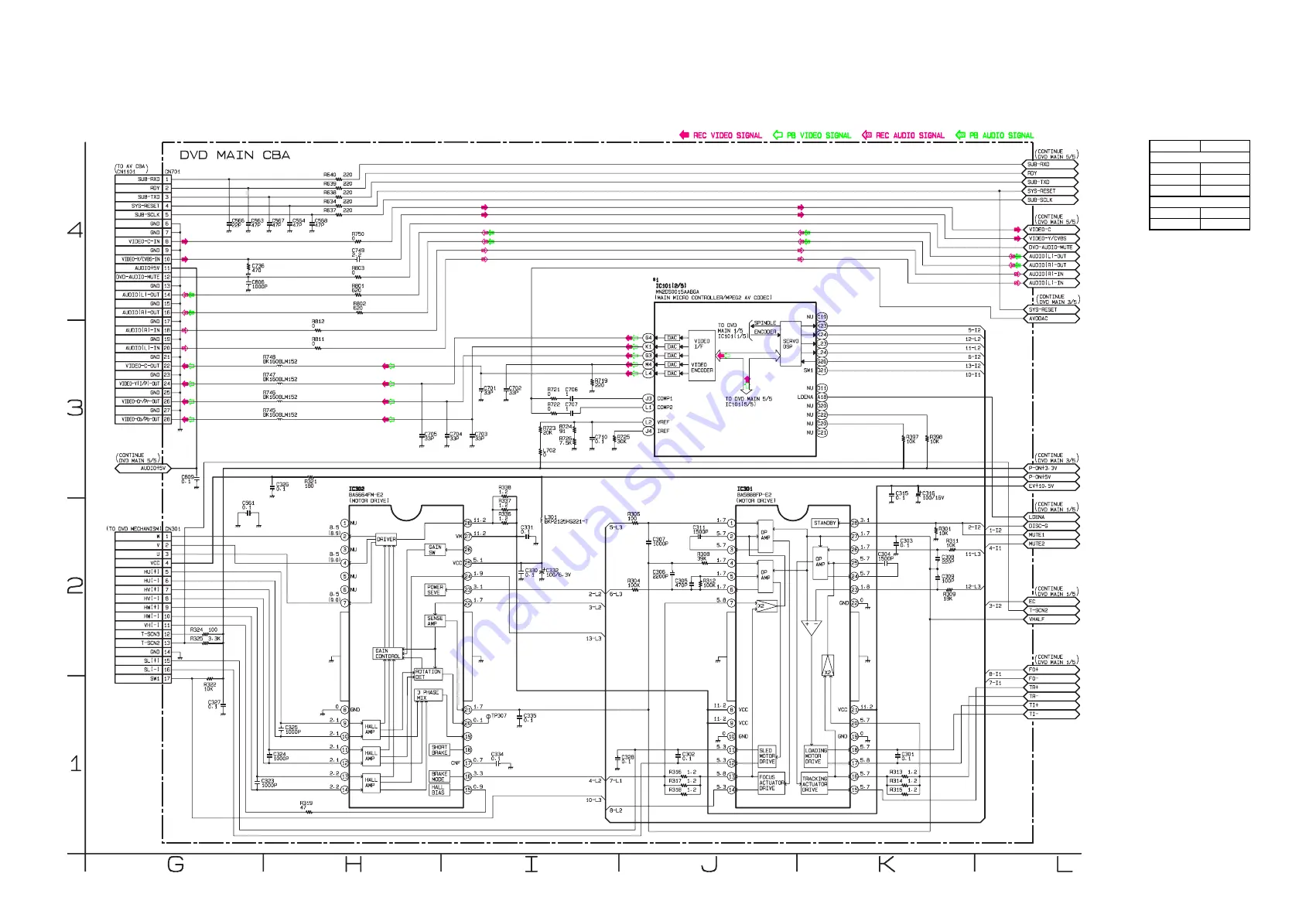
Task: Click the IC301 BA5888FP-E2 motor drive label
Action: pos(756,495)
